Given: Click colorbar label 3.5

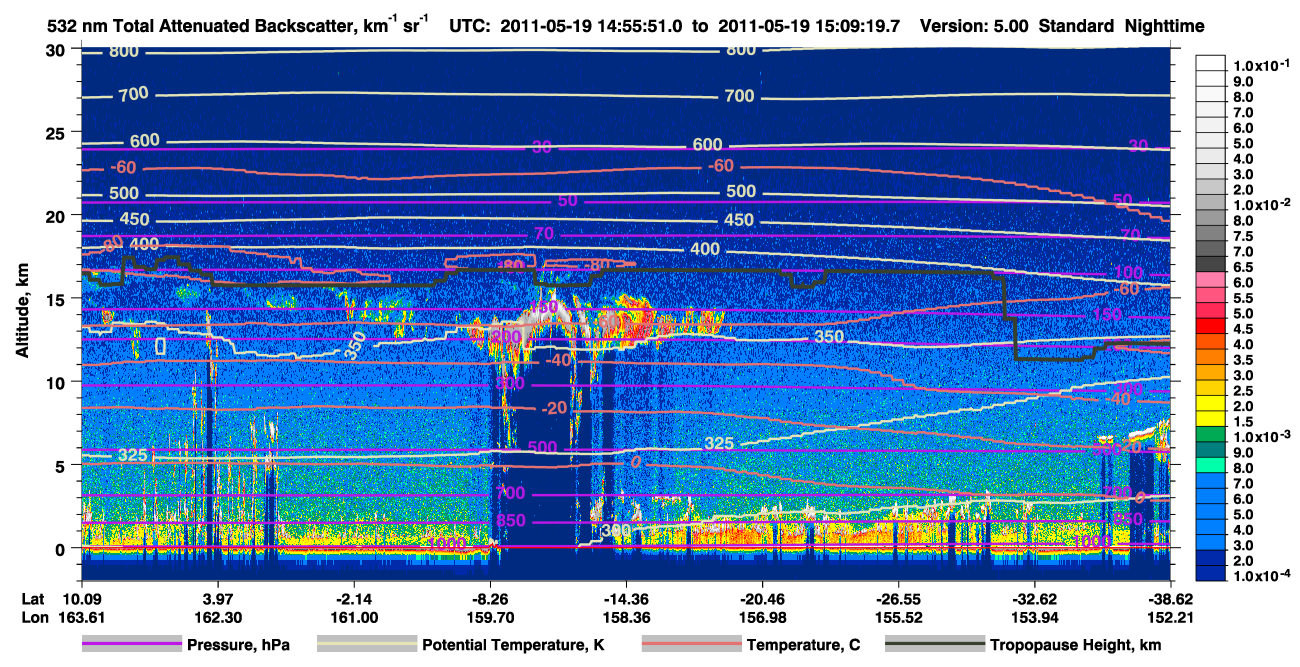Looking at the screenshot, I should (1243, 360).
